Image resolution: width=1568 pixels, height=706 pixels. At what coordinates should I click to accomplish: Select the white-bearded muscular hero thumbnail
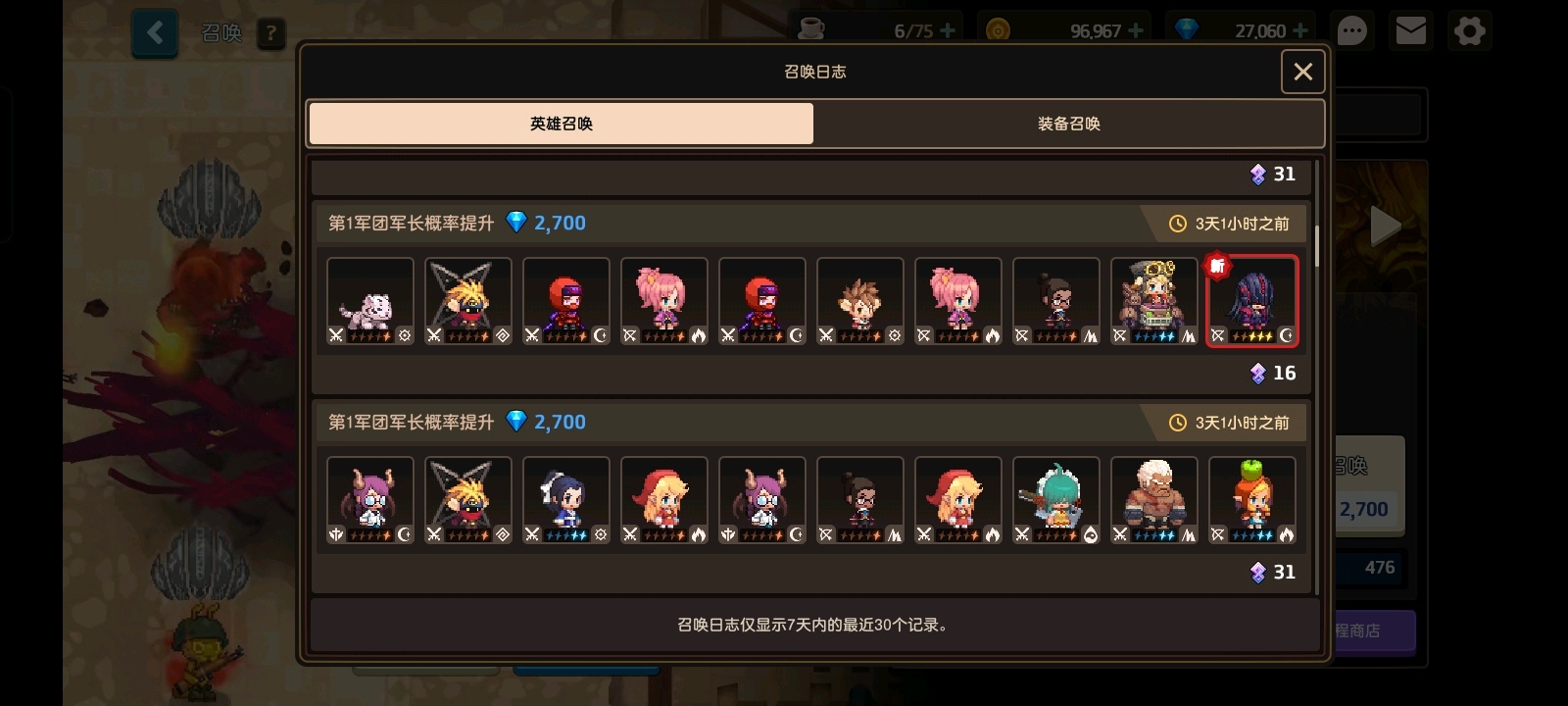coord(1154,500)
